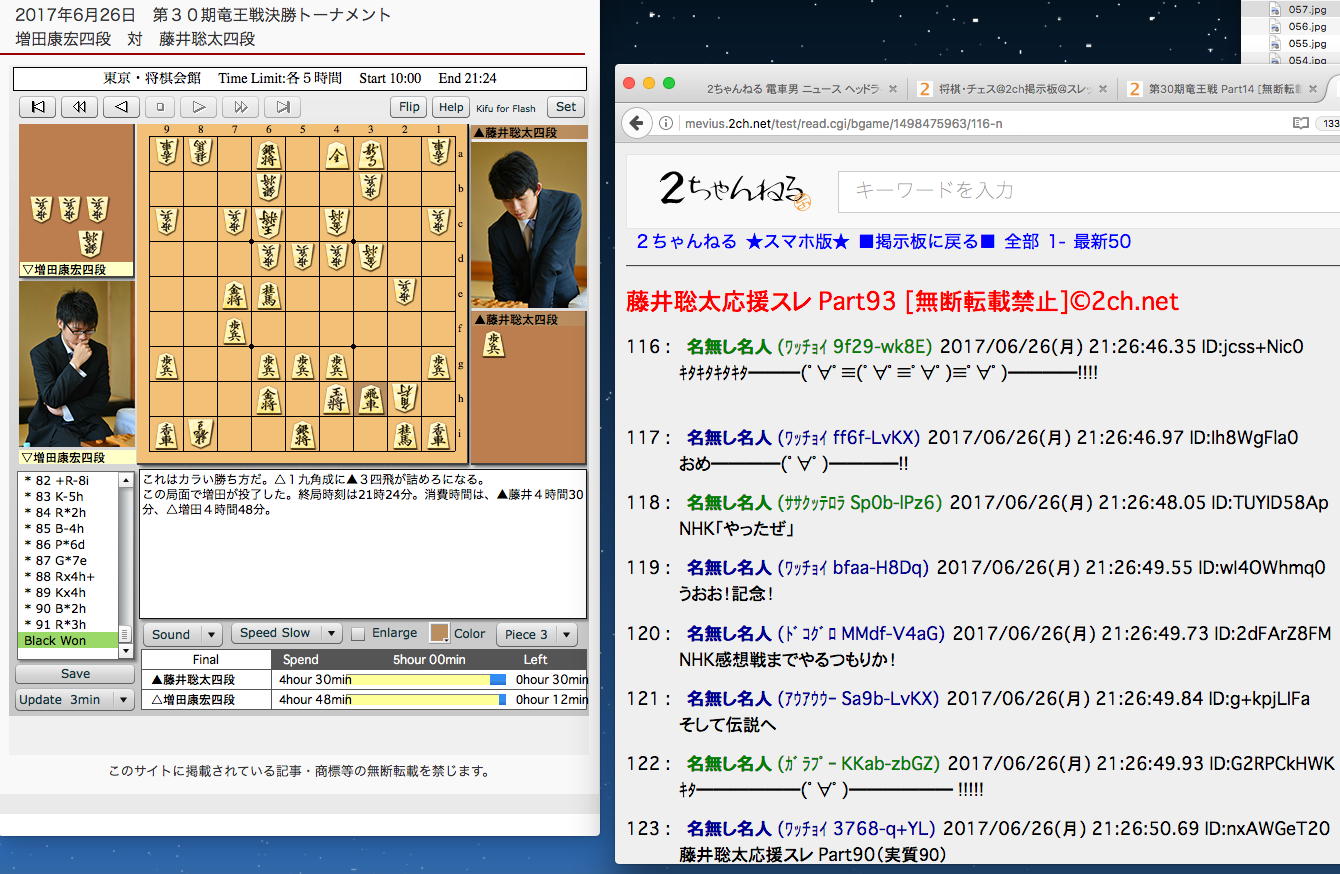Click the fast rewind double-arrow button
This screenshot has height=874, width=1340.
[x=79, y=107]
